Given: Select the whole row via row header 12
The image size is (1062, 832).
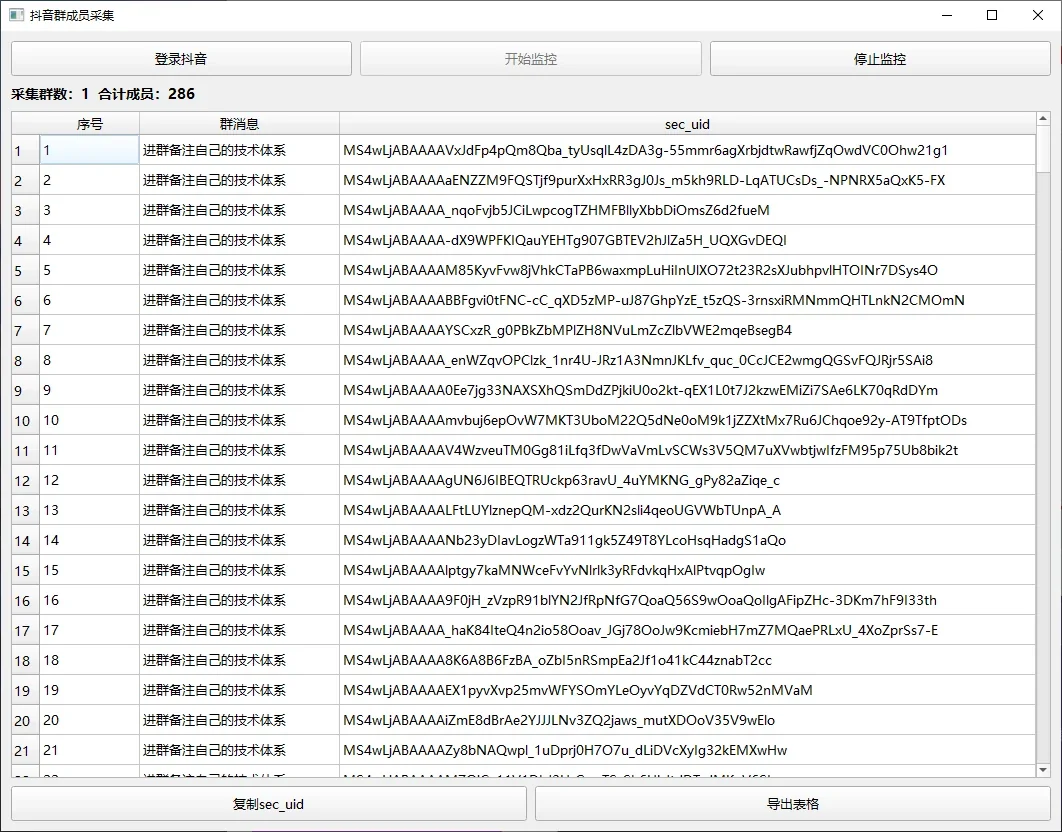Looking at the screenshot, I should point(26,480).
